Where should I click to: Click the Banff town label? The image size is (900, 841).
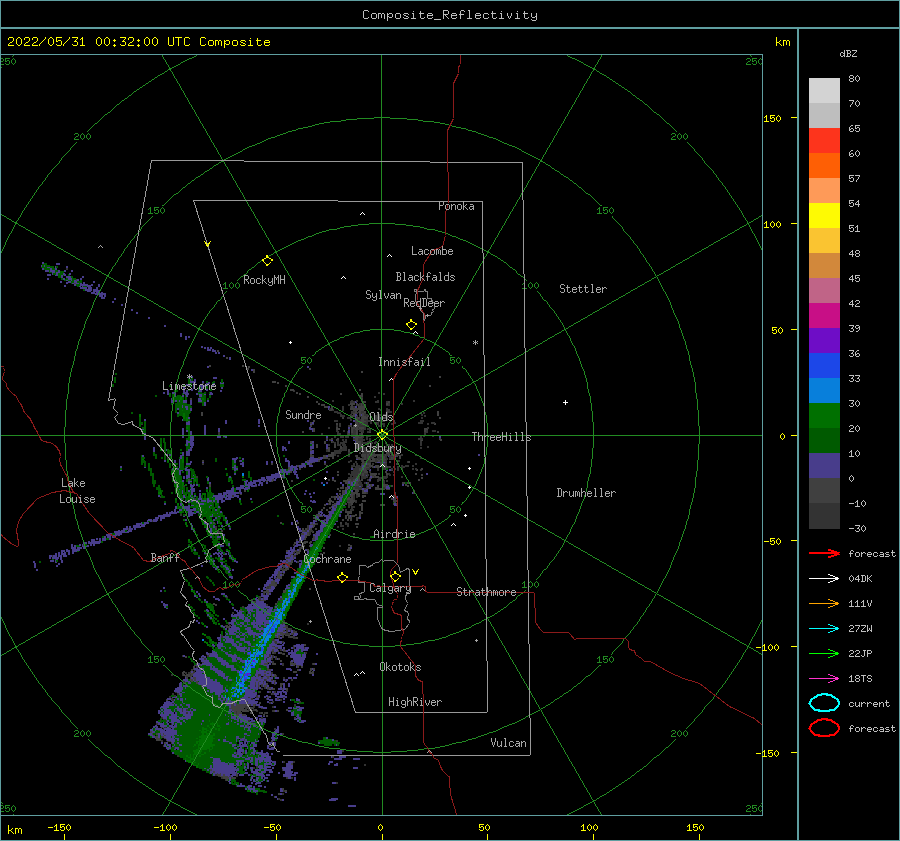point(165,557)
